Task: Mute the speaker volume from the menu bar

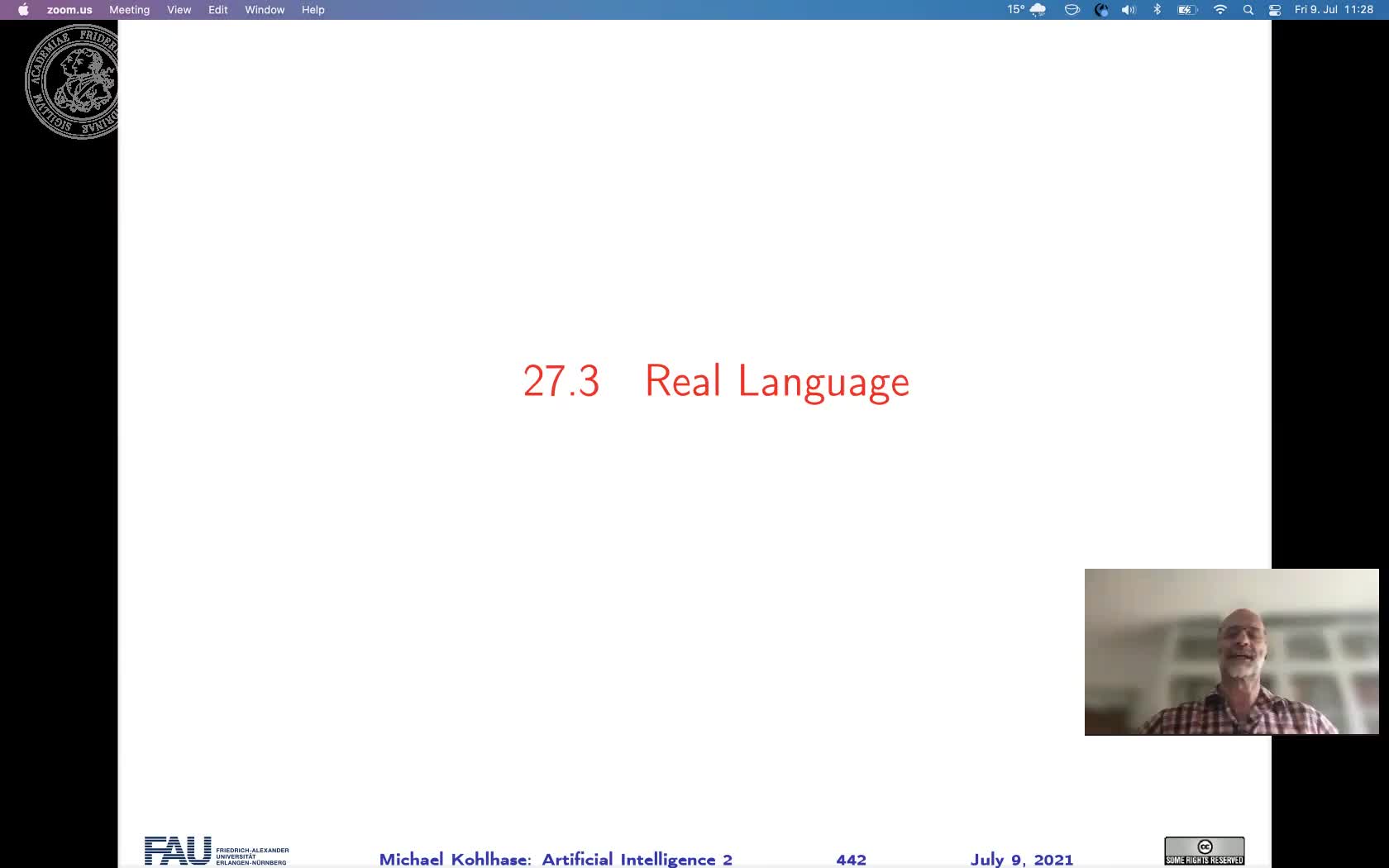Action: pos(1128,10)
